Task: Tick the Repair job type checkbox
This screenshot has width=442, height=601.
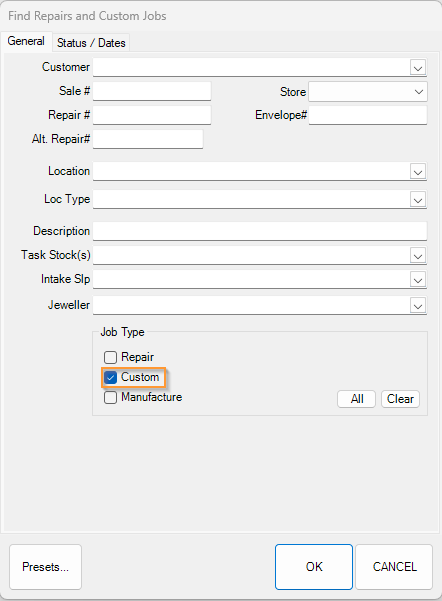Action: pyautogui.click(x=110, y=357)
